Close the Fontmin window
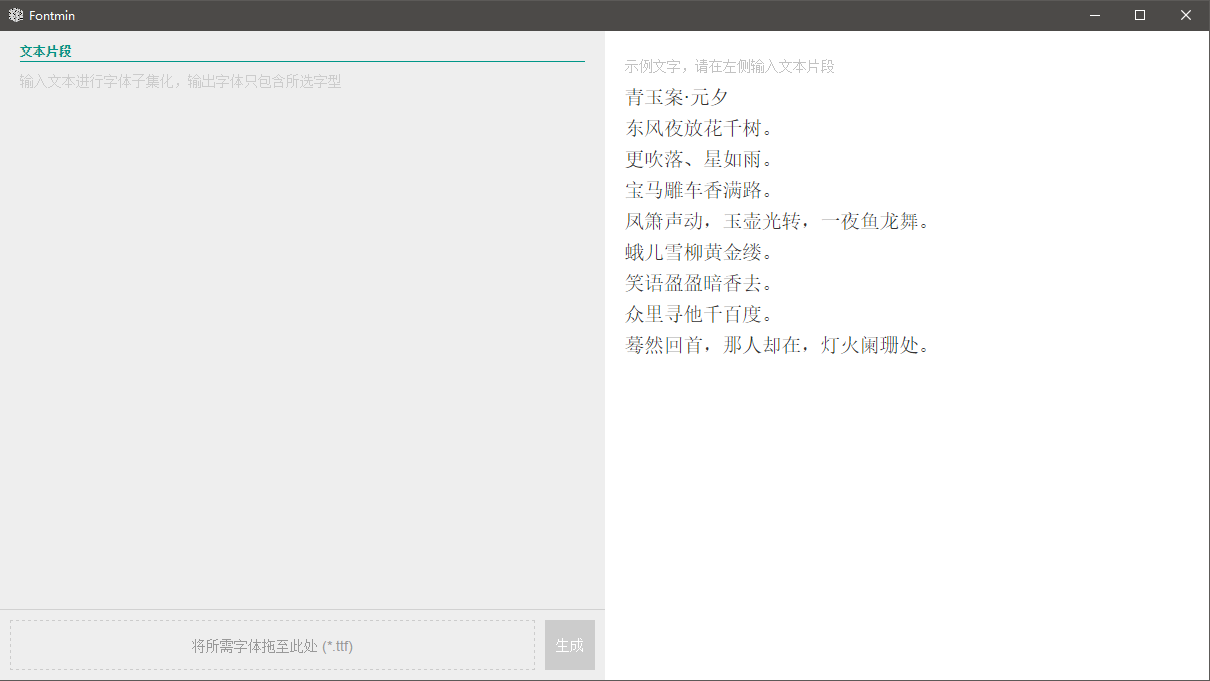The image size is (1210, 681). point(1186,15)
